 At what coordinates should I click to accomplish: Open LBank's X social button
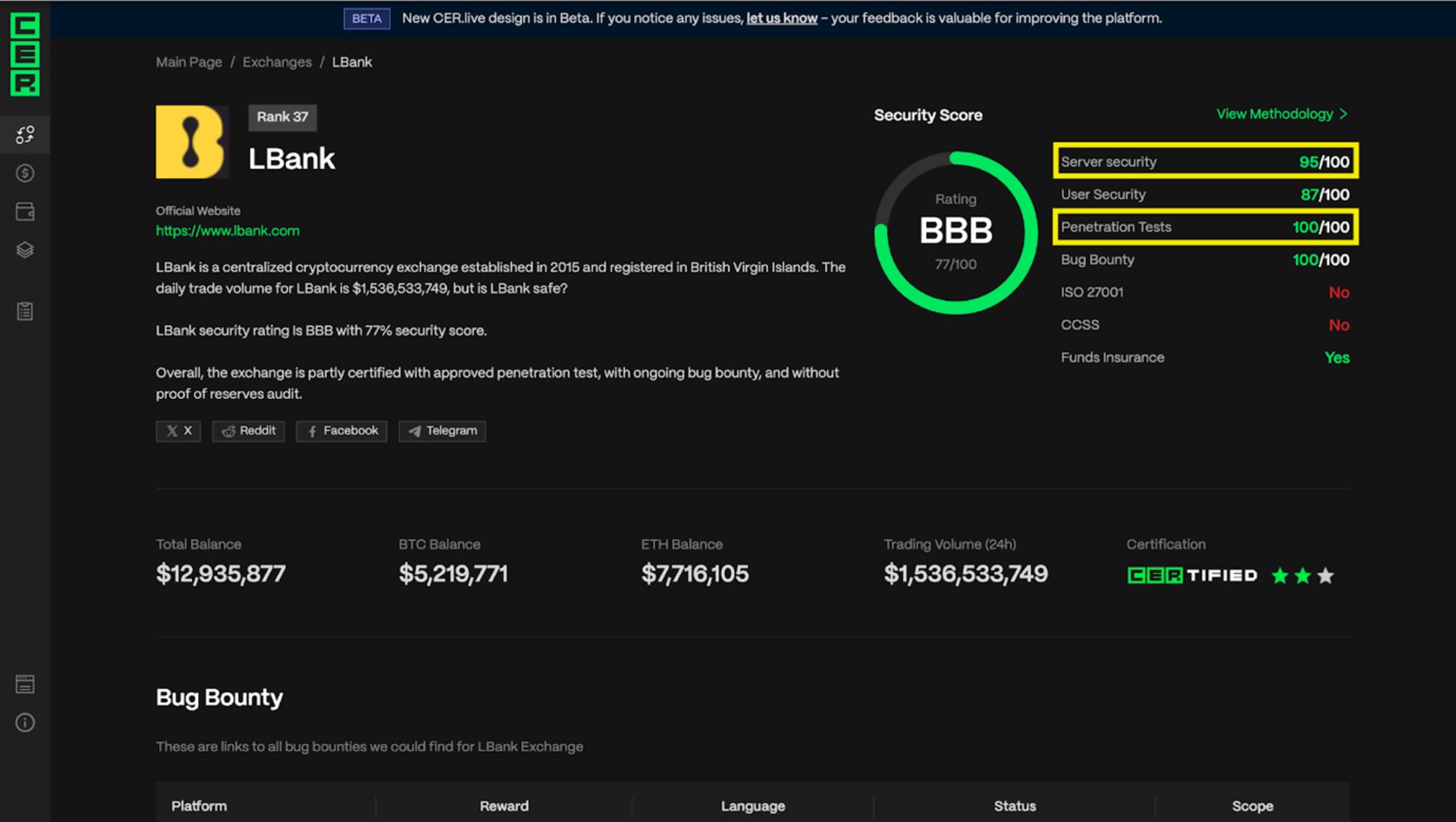tap(178, 431)
